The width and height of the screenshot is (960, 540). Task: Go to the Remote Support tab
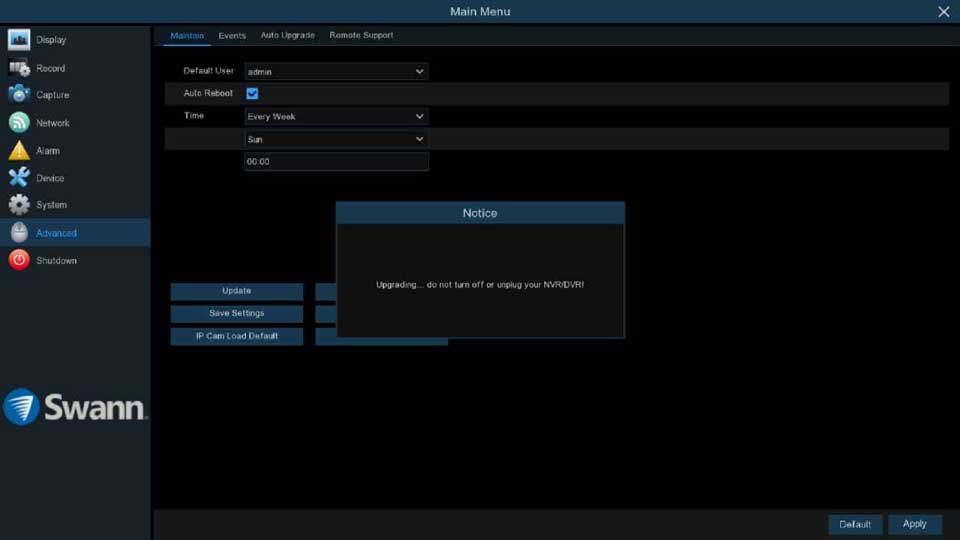point(361,36)
